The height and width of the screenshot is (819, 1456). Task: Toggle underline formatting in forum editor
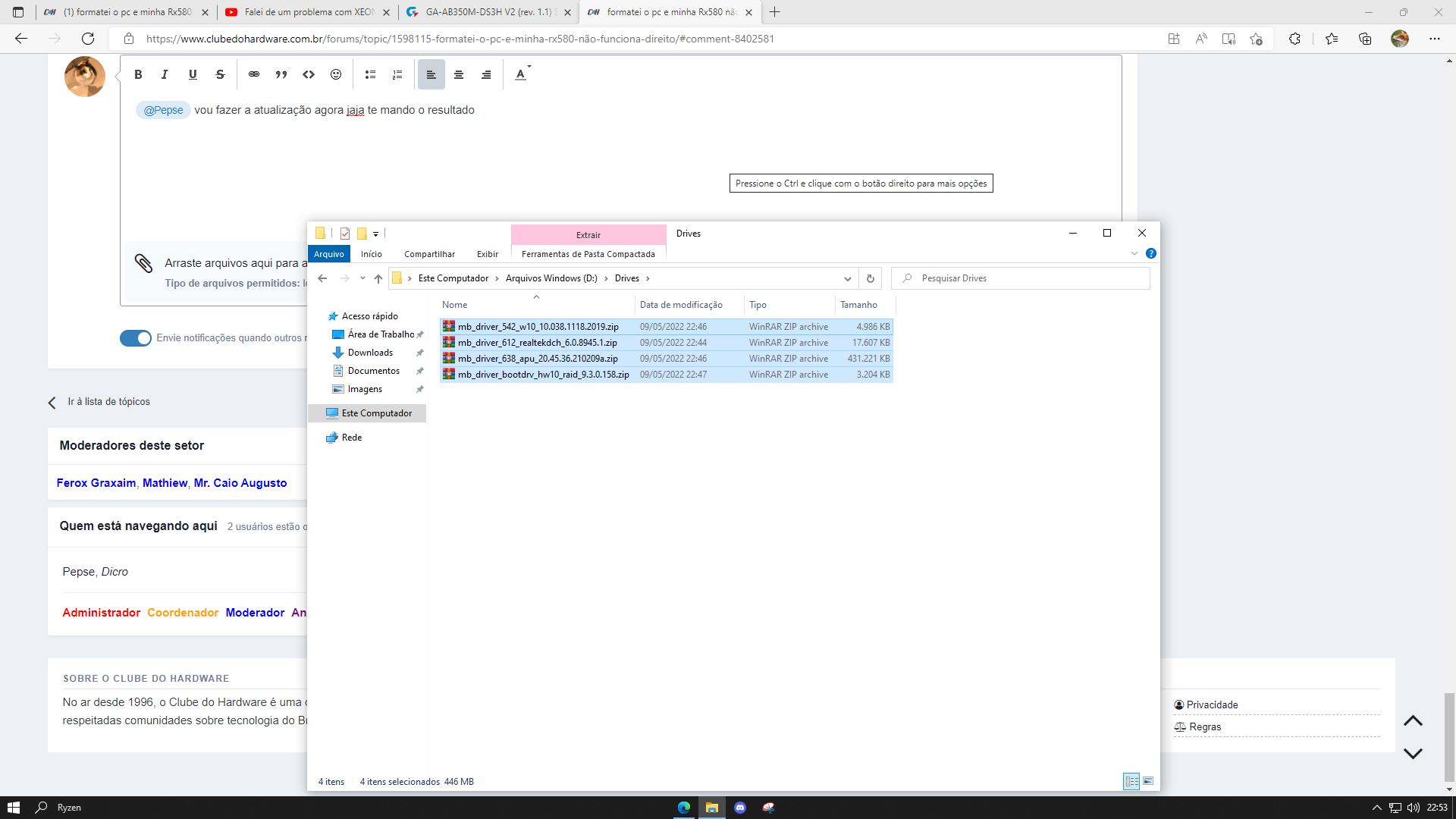193,74
